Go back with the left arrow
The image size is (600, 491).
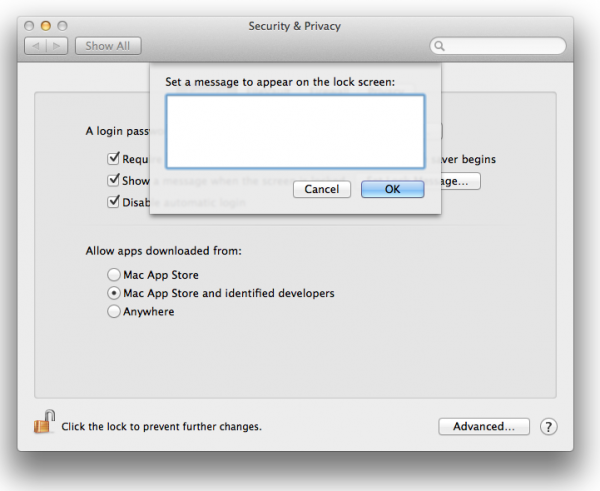pos(35,46)
